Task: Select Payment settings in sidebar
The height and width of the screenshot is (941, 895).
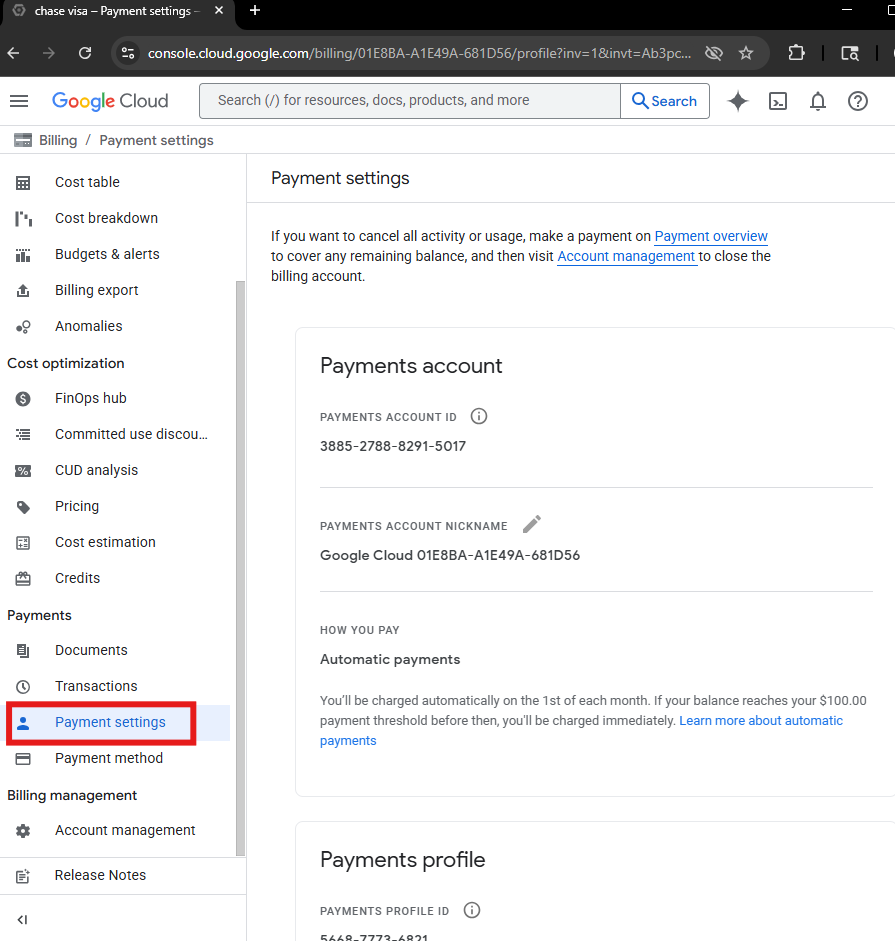Action: click(115, 722)
